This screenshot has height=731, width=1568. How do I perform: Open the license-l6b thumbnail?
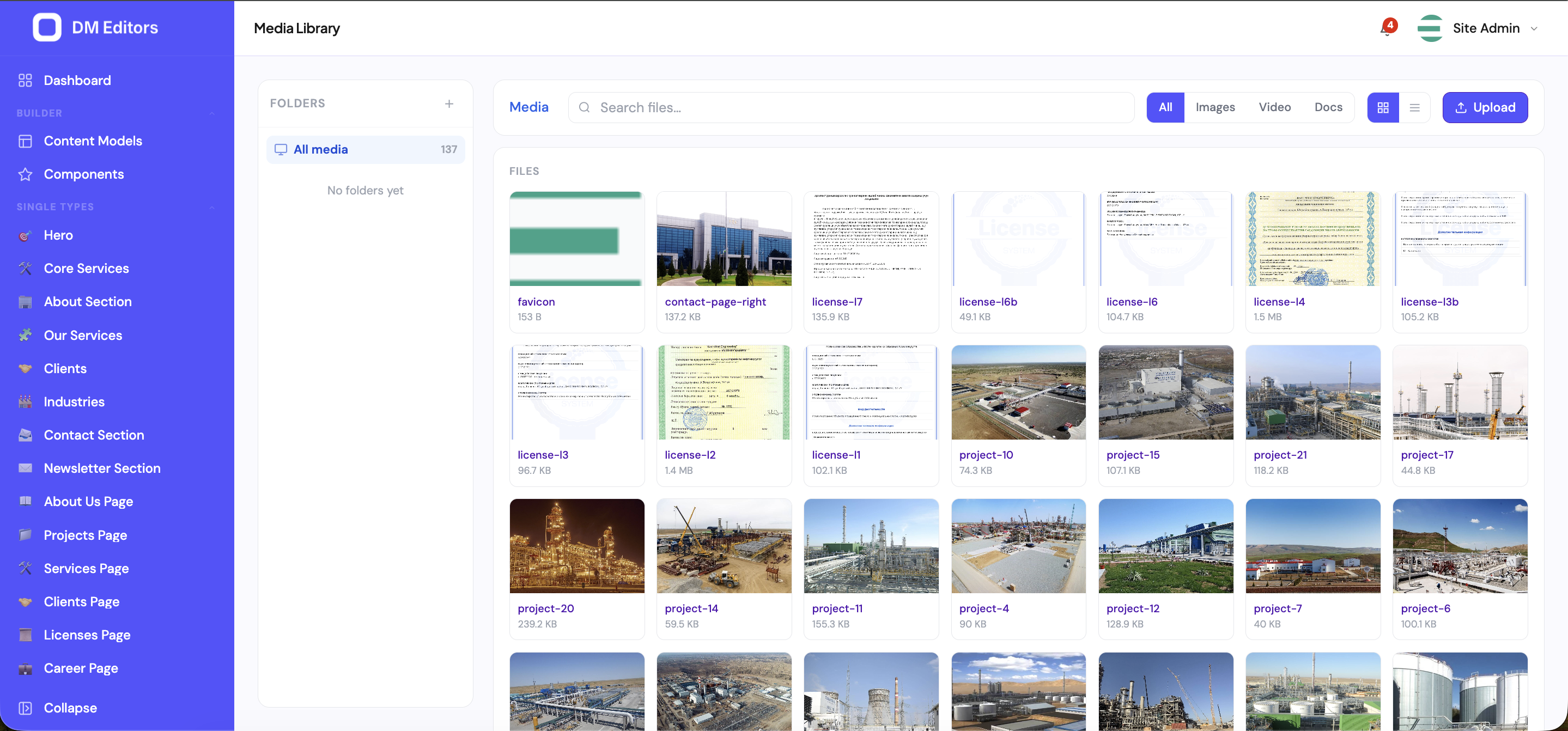1018,239
